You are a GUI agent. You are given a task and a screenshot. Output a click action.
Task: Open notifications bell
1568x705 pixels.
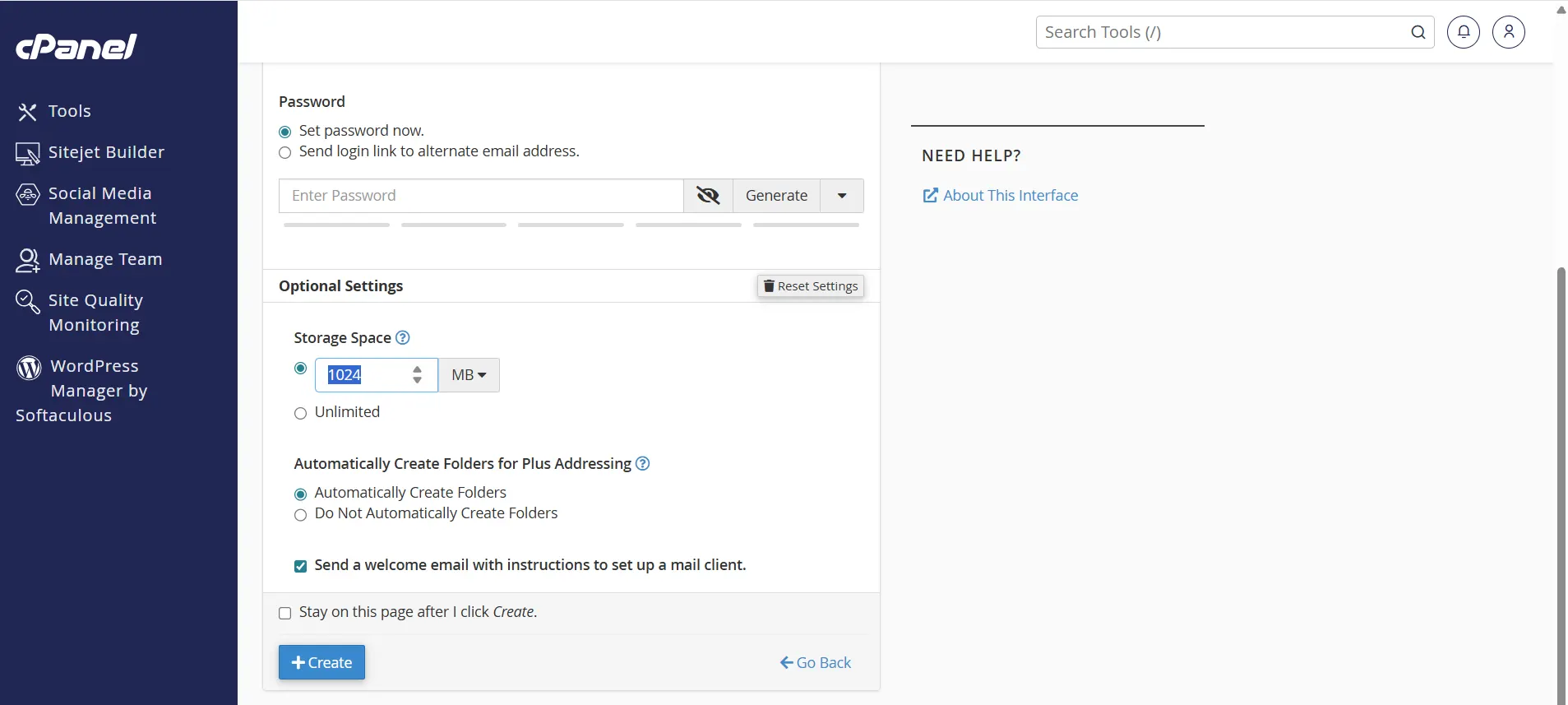click(1464, 32)
